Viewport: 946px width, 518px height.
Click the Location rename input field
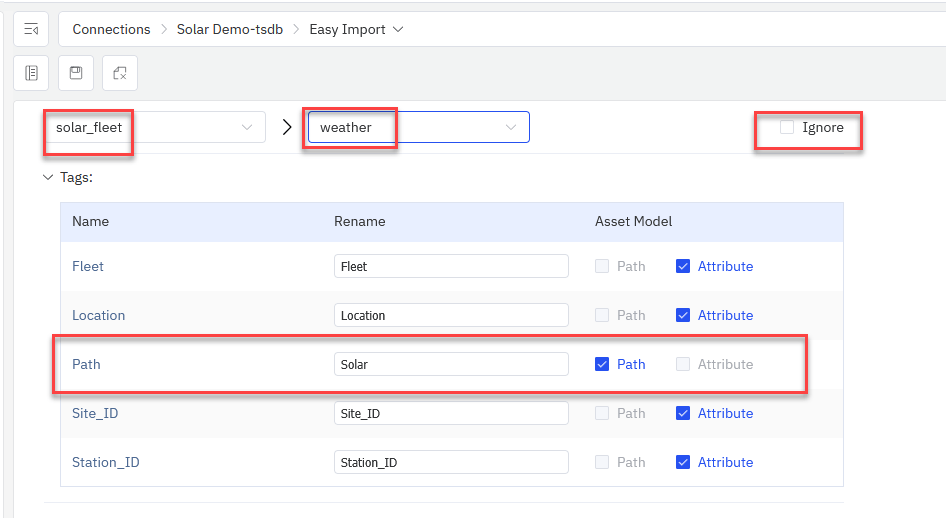click(451, 315)
